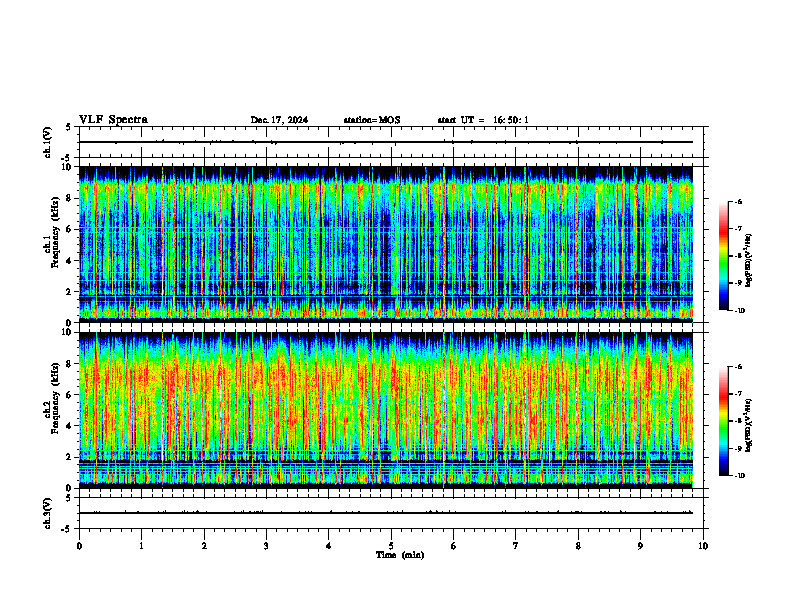
Task: Click the "Time (min)" axis title
Action: point(400,555)
